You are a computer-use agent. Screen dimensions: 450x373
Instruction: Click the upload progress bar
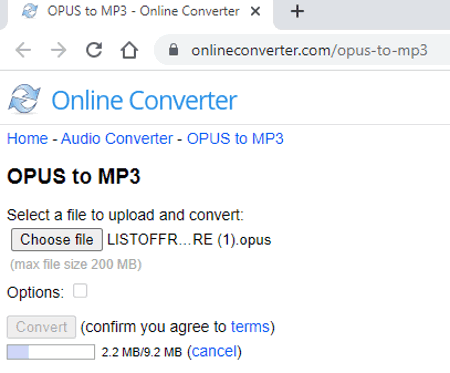pos(51,352)
